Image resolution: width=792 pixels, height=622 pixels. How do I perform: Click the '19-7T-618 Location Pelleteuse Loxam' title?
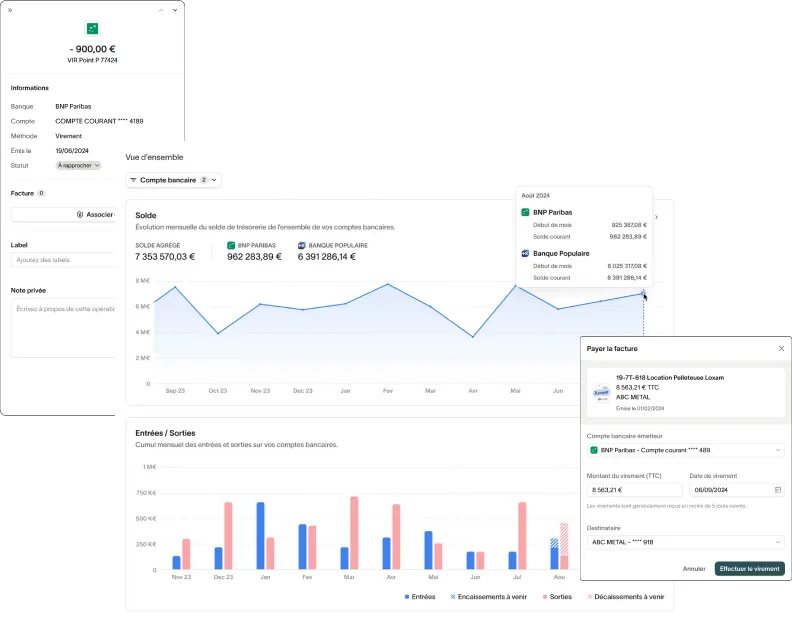670,377
